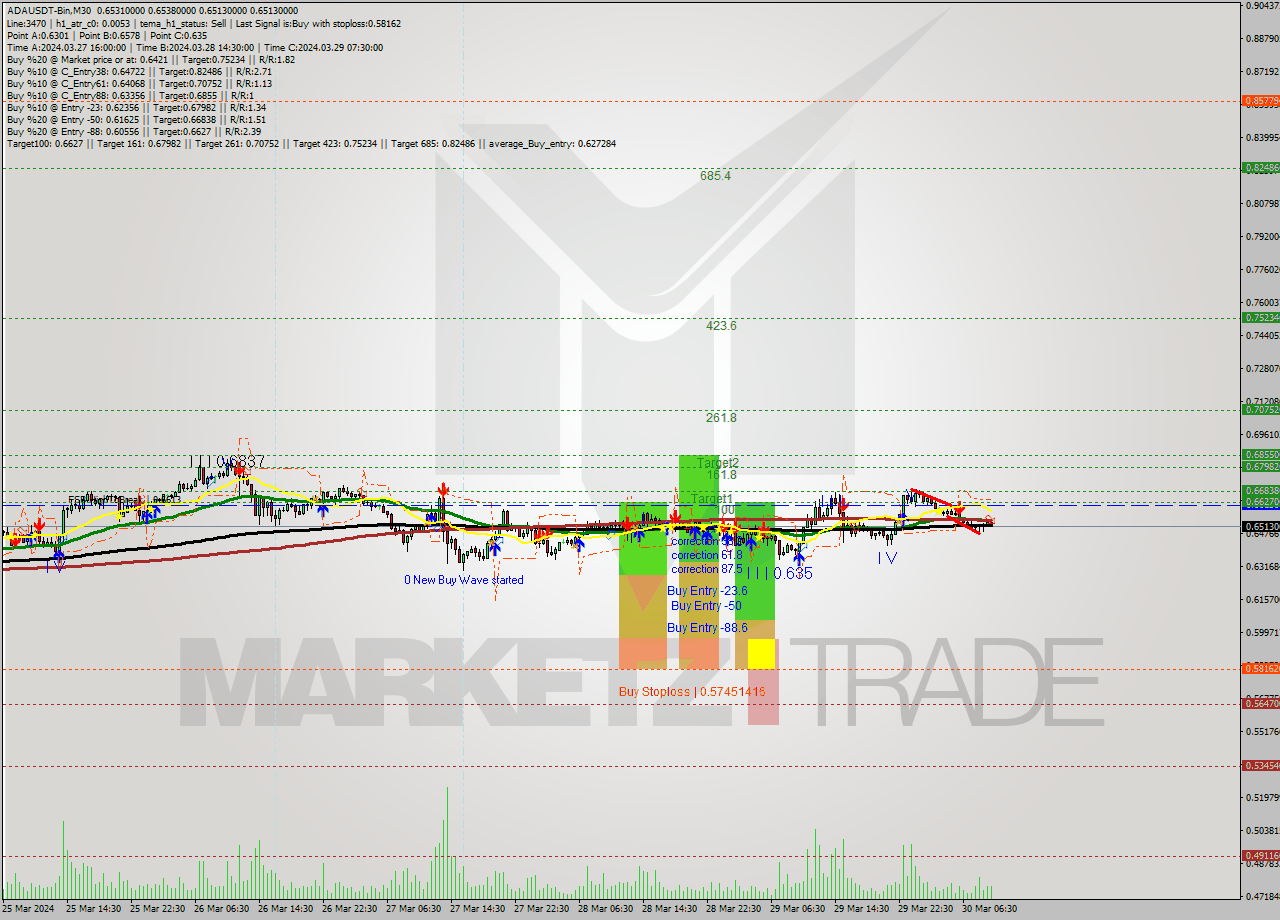Click the orange 0.85779 price tag
Viewport: 1280px width, 920px height.
point(1260,101)
